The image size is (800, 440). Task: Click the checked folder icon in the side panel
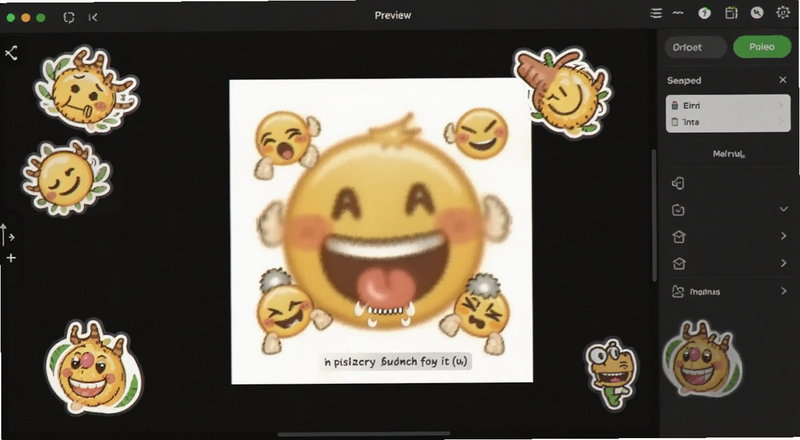[678, 210]
